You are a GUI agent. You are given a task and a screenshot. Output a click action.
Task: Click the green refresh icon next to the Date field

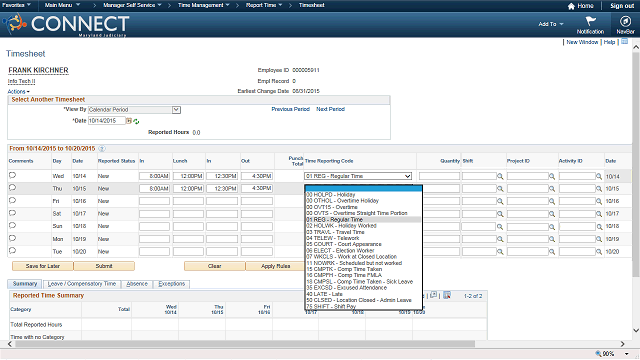pos(136,121)
